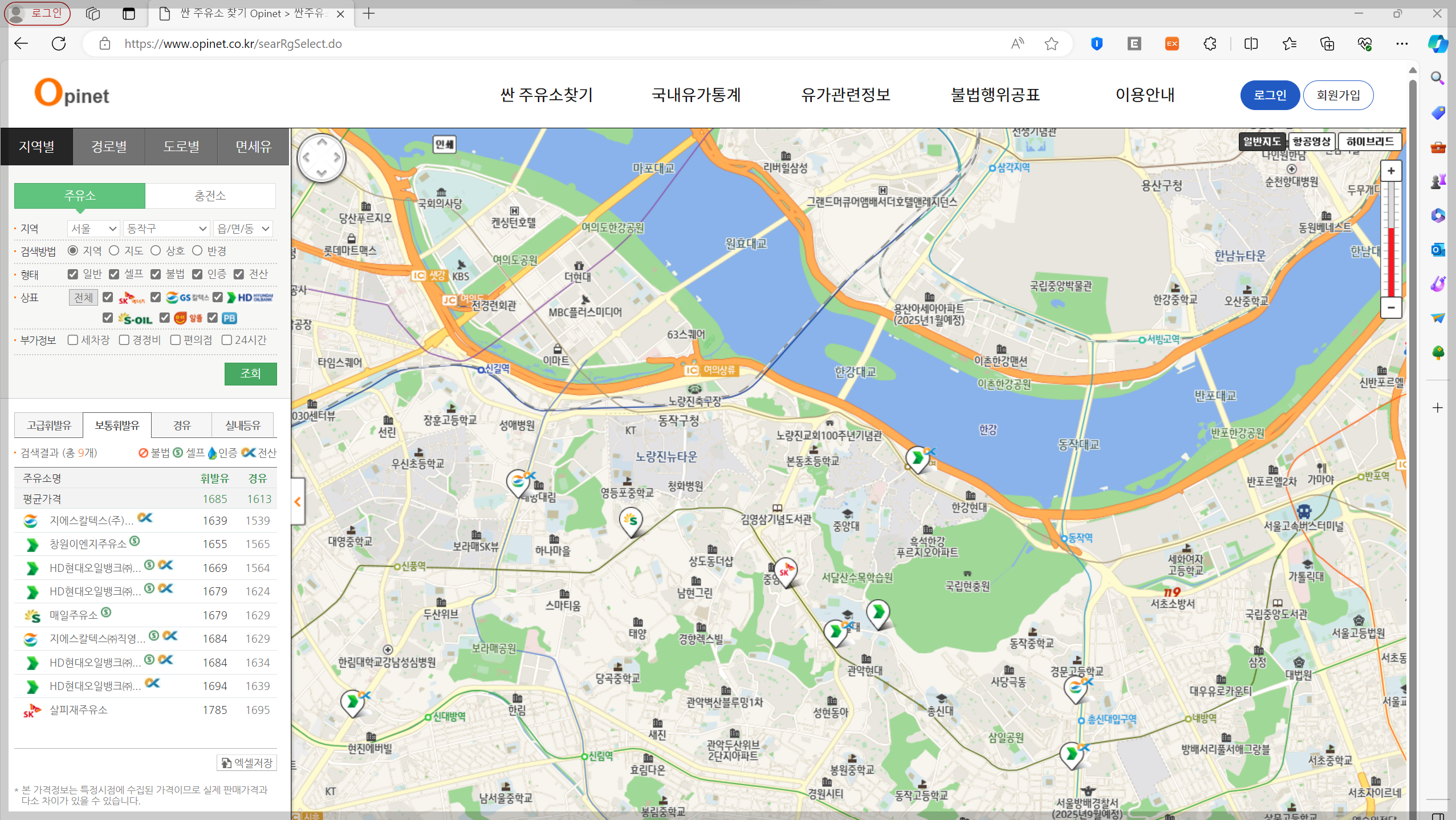Viewport: 1456px width, 820px height.
Task: Collapse the side panel with orange arrow
Action: pos(298,501)
